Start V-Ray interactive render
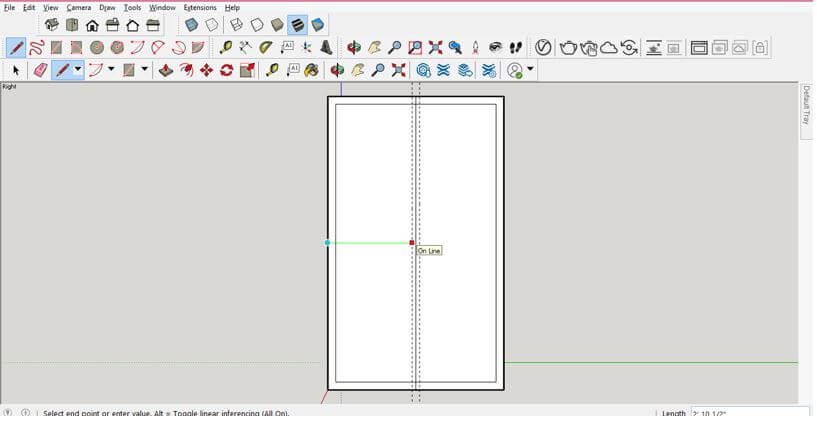The image size is (817, 422). pyautogui.click(x=588, y=48)
